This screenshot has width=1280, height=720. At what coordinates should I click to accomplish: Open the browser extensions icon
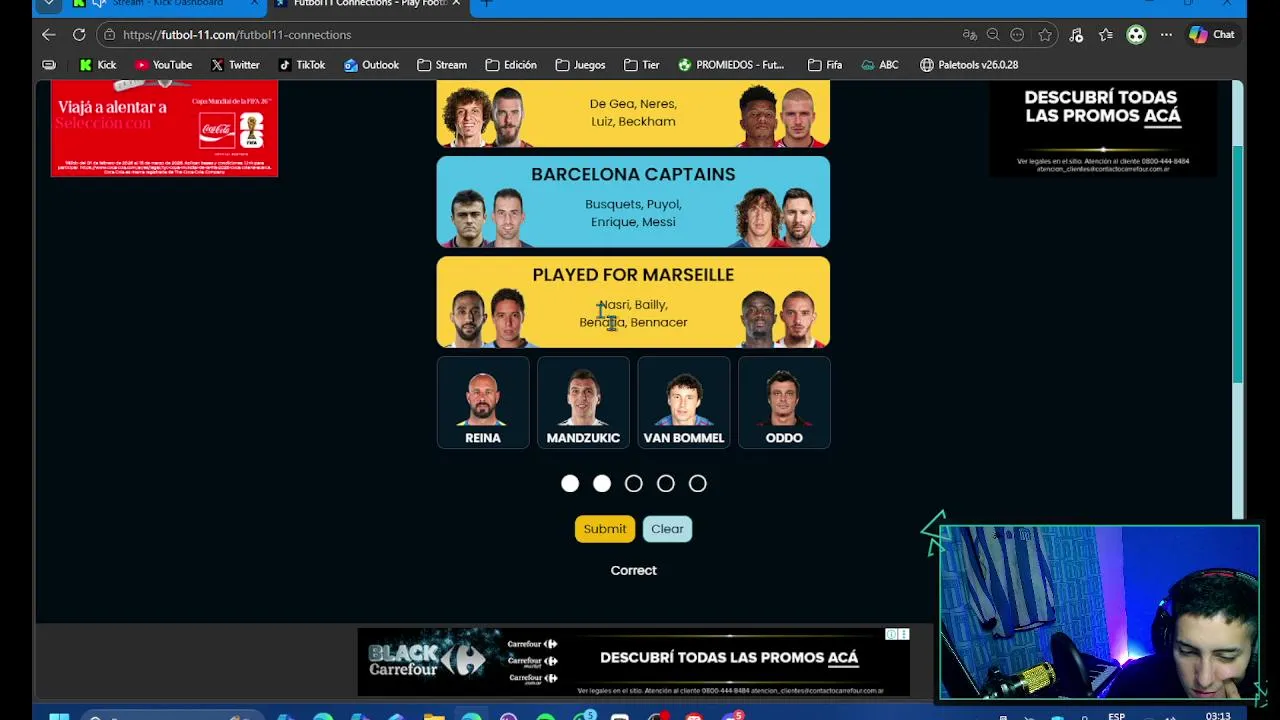(1076, 34)
